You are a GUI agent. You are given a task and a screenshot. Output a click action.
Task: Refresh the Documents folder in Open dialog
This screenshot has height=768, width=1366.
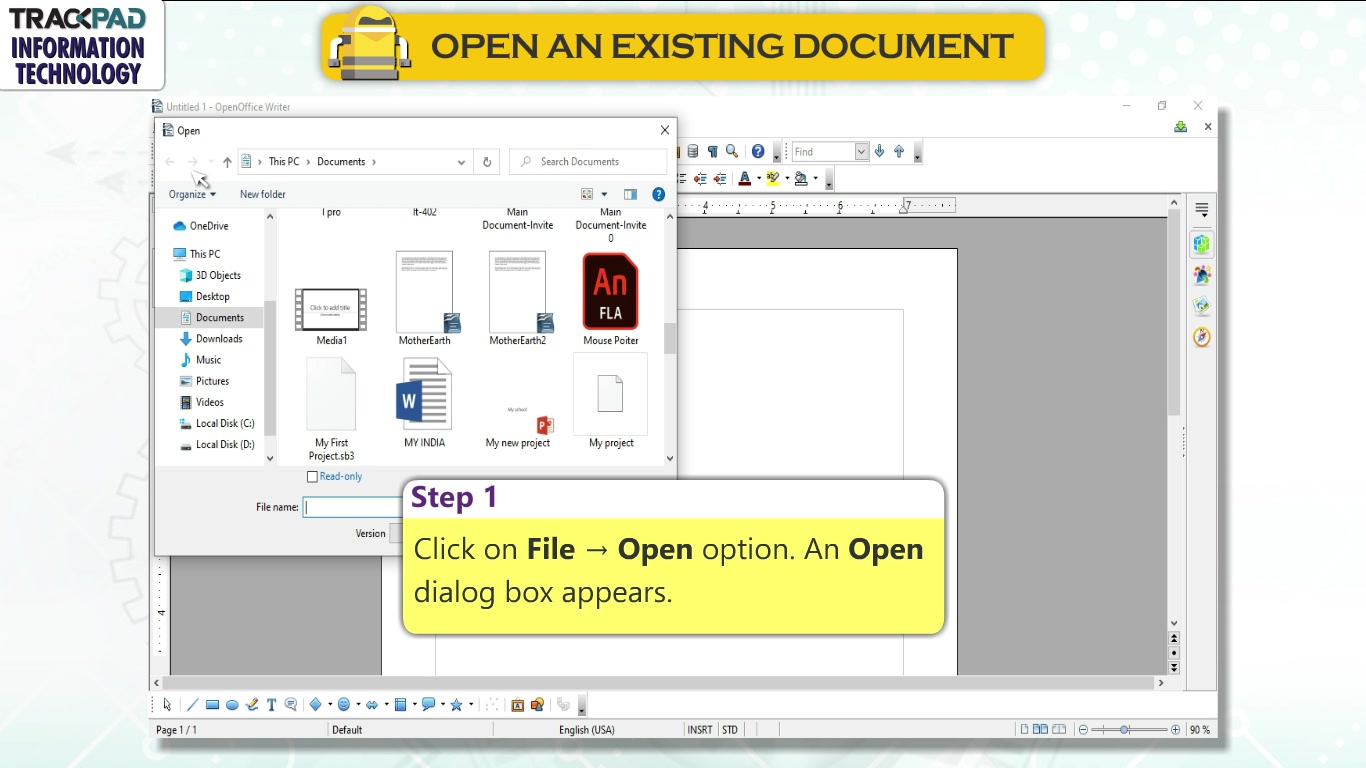click(487, 162)
